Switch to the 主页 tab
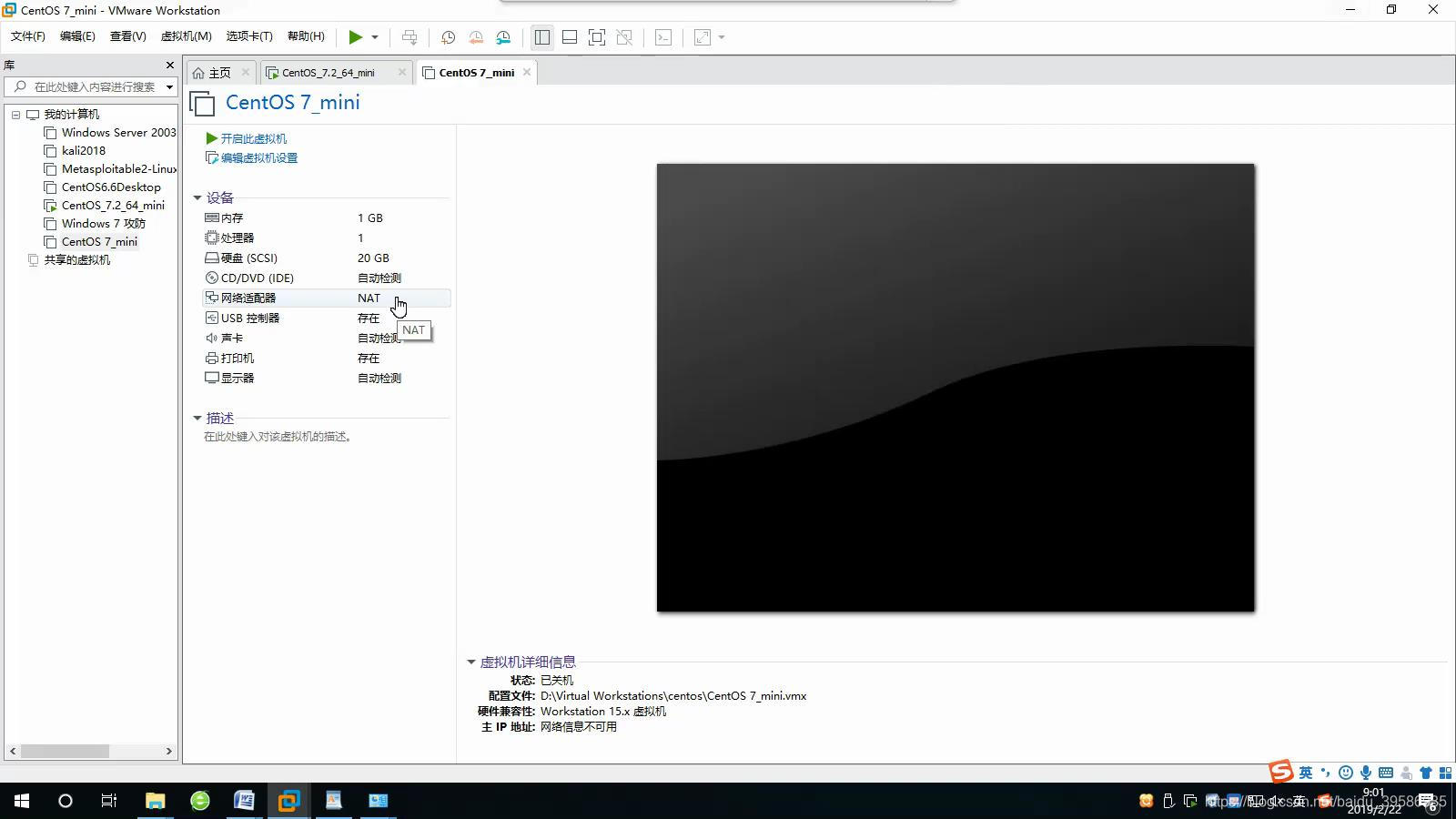The image size is (1456, 819). pos(219,73)
